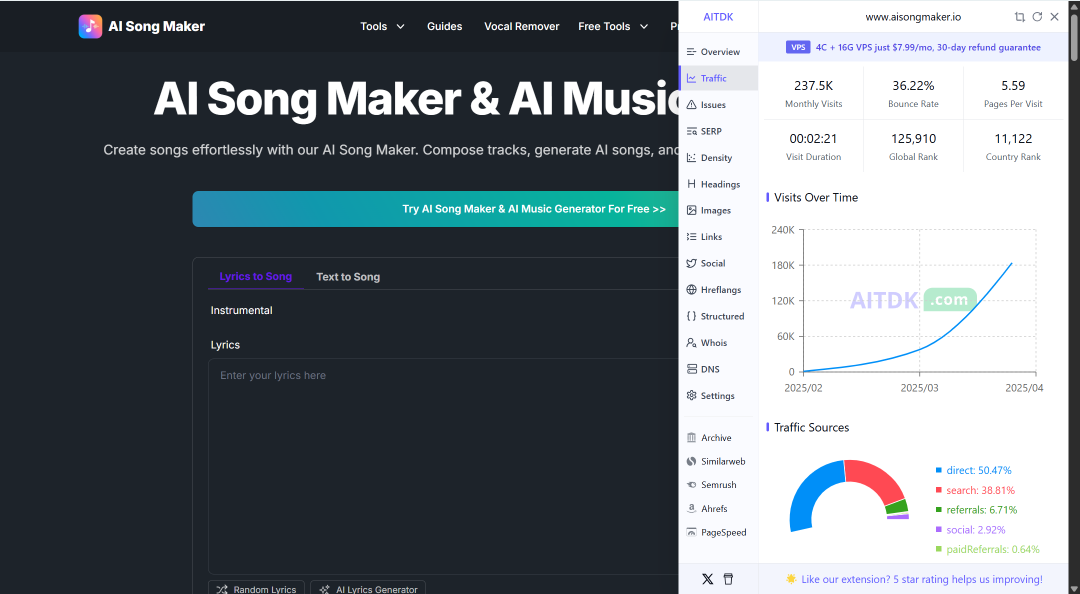
Task: Click the Semrush icon
Action: (692, 485)
